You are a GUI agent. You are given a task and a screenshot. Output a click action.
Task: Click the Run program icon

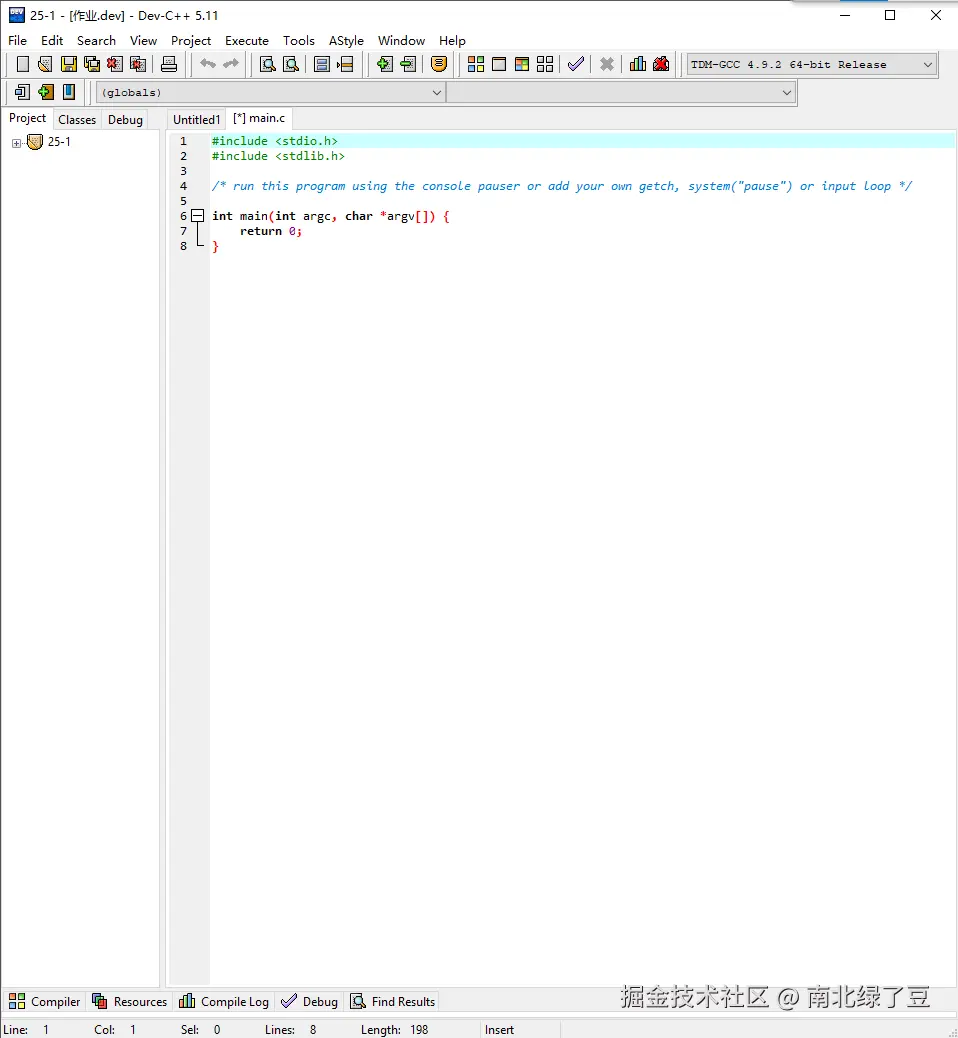(x=499, y=64)
